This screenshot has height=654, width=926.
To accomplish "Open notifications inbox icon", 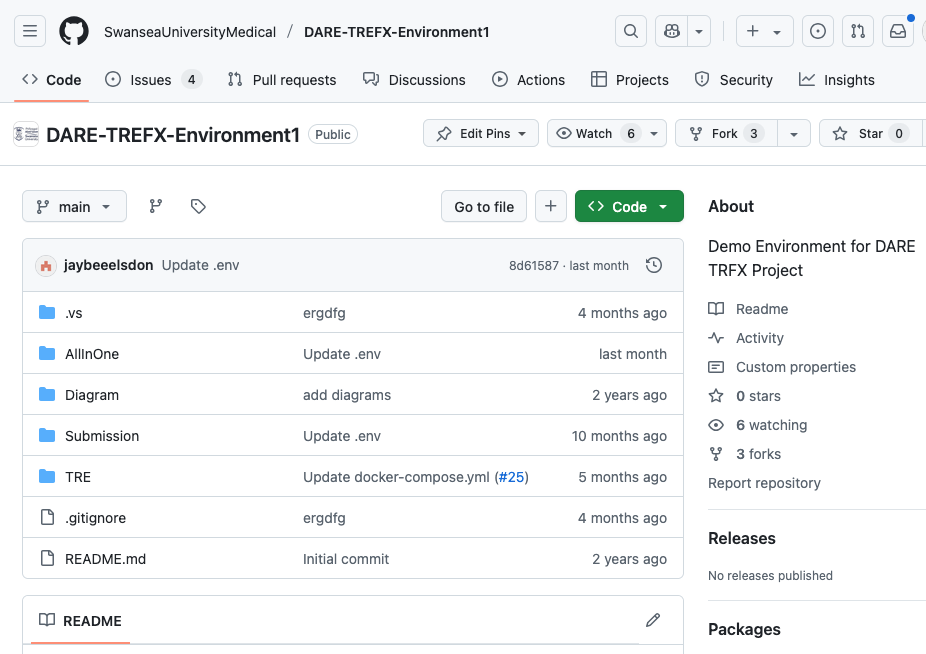I will (x=898, y=31).
